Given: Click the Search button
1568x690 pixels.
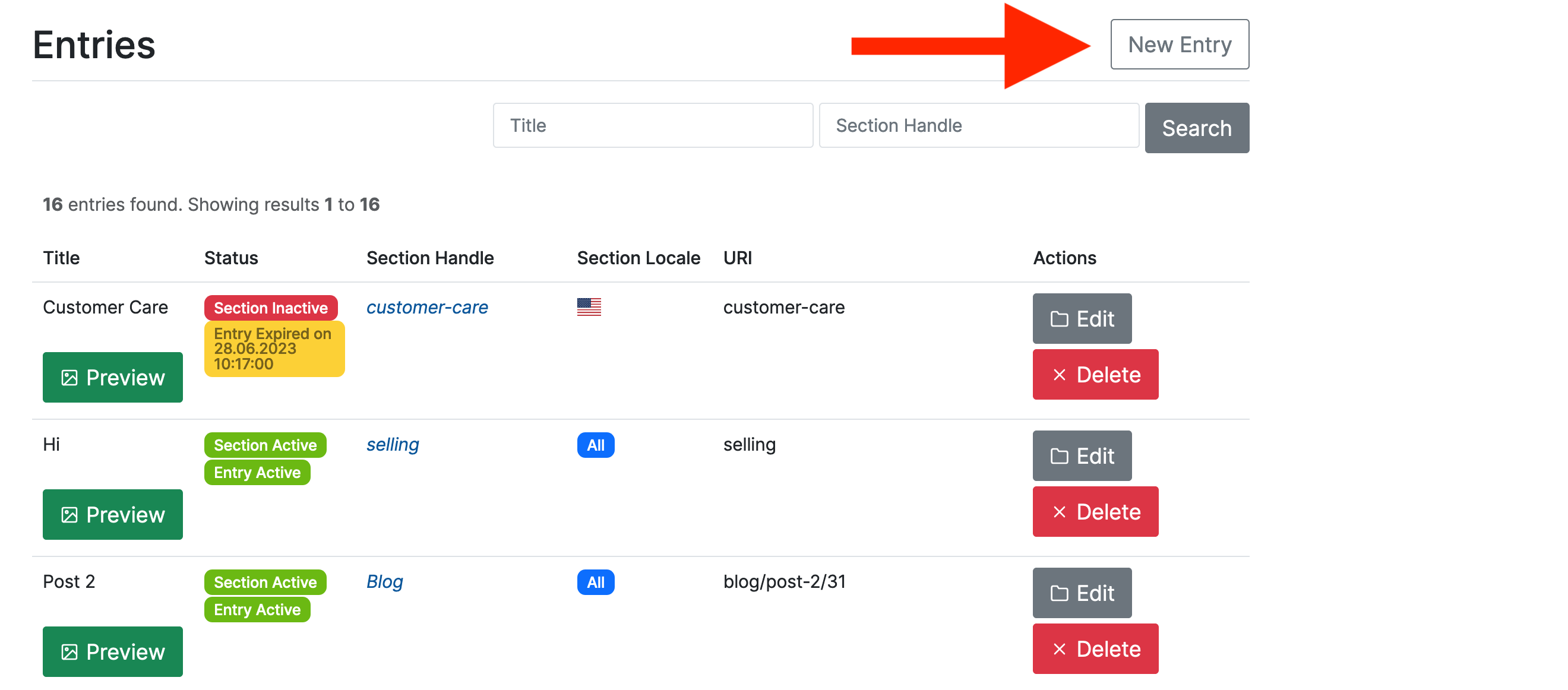Looking at the screenshot, I should pos(1196,128).
